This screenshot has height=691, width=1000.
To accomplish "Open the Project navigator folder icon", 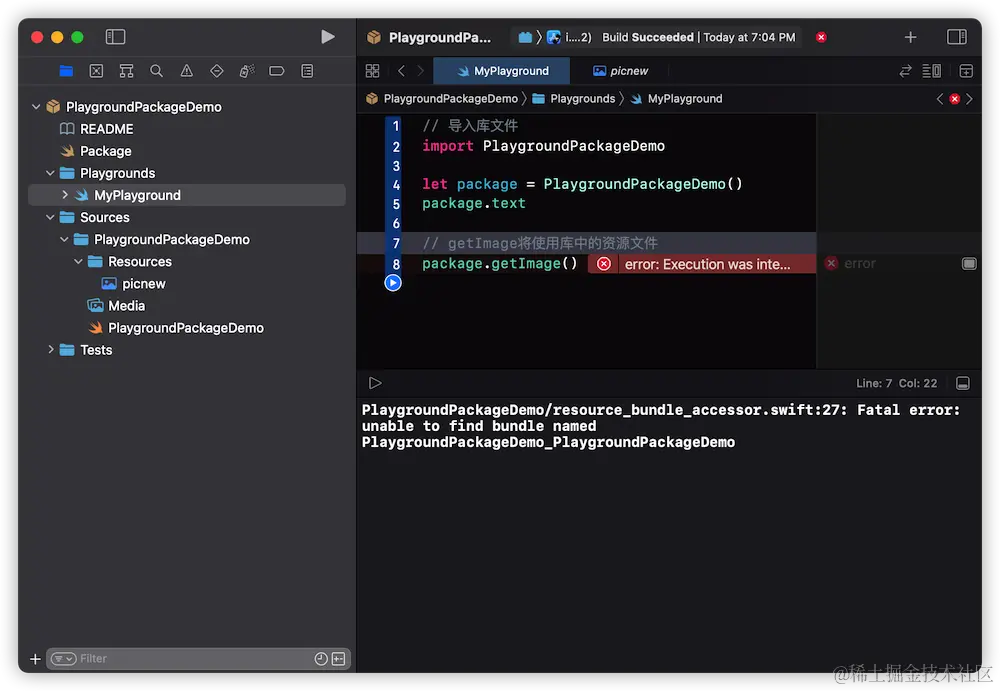I will pos(66,71).
